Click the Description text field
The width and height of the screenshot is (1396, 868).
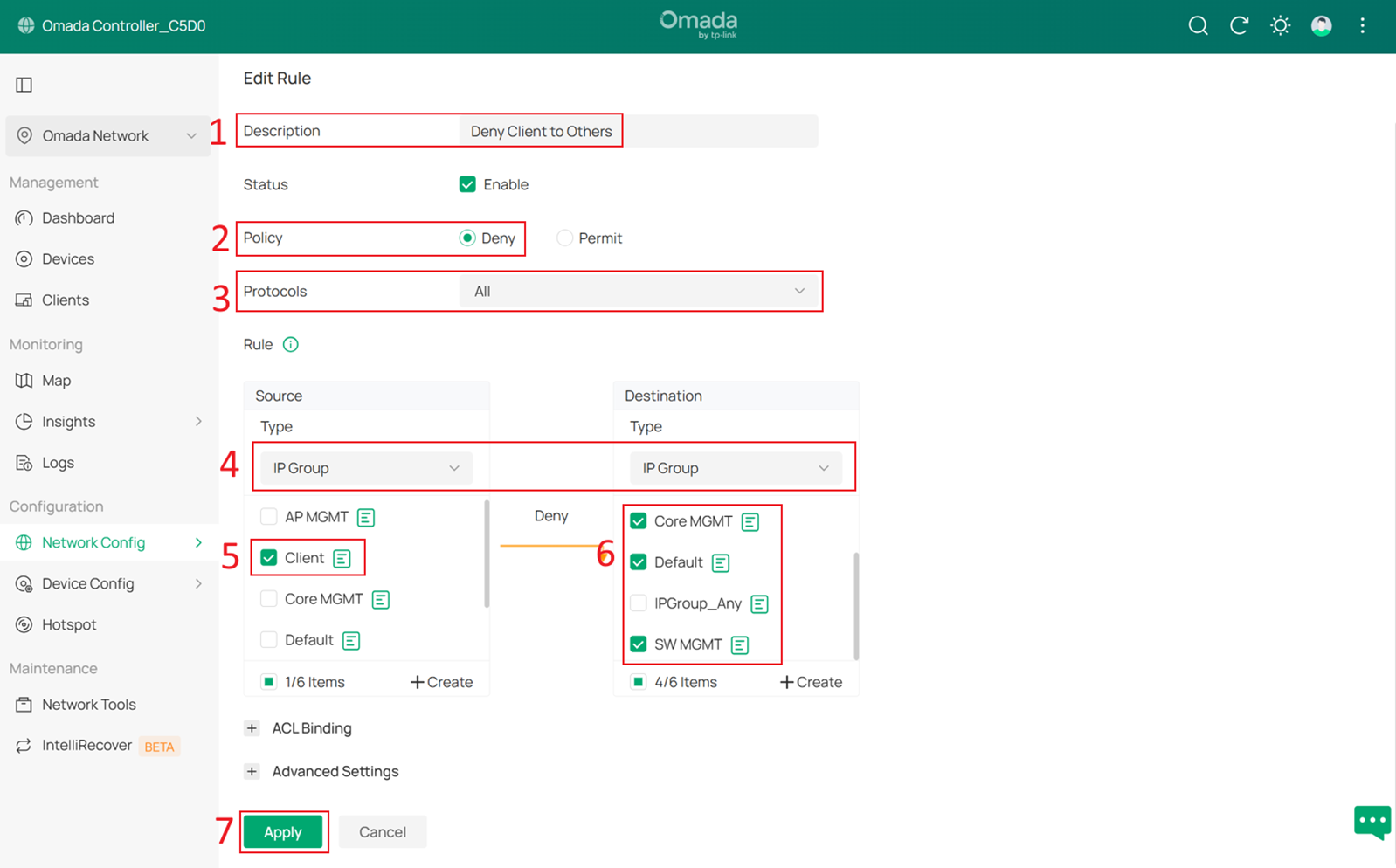point(638,132)
